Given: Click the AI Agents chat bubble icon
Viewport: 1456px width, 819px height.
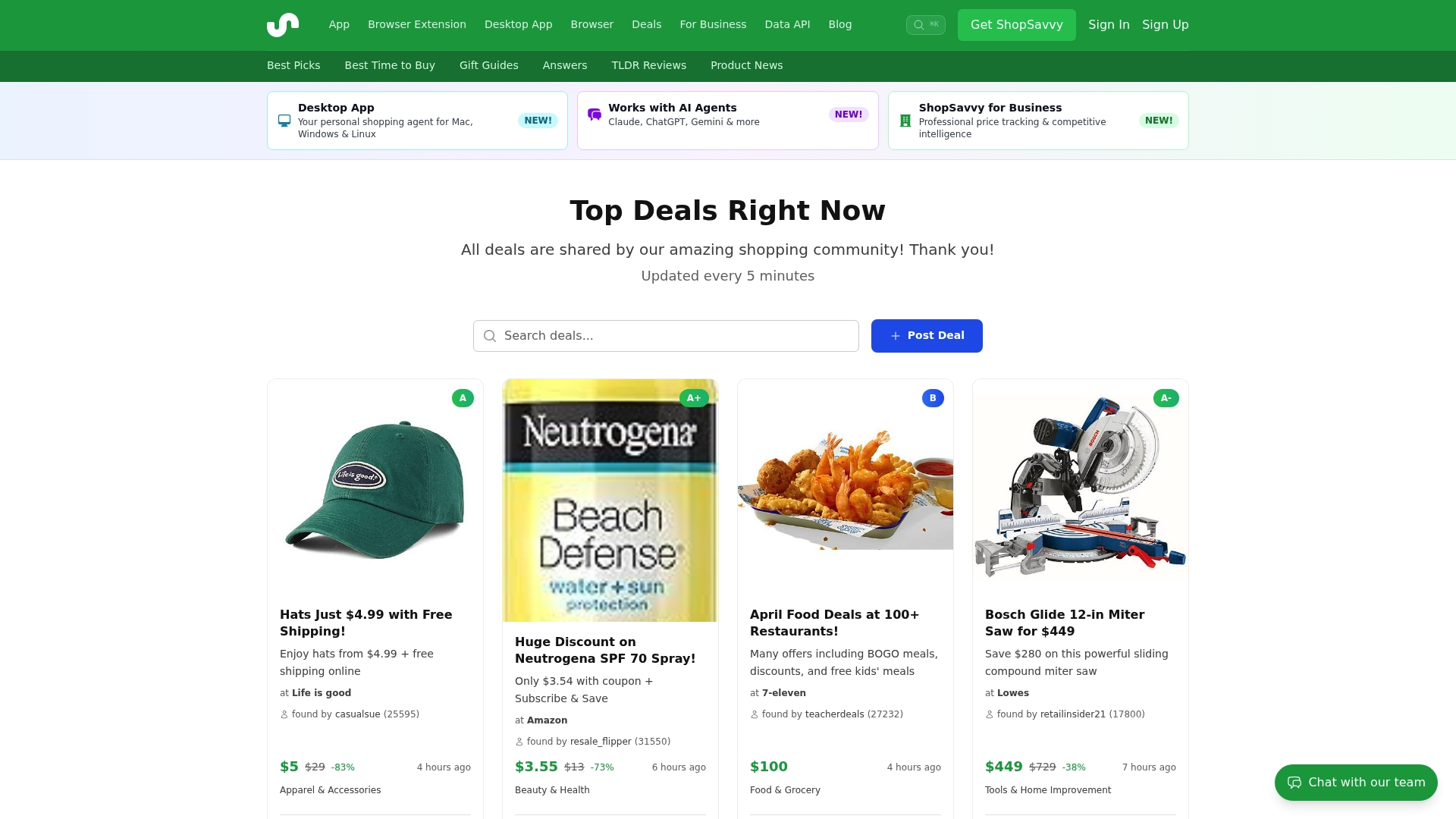Looking at the screenshot, I should (x=595, y=114).
